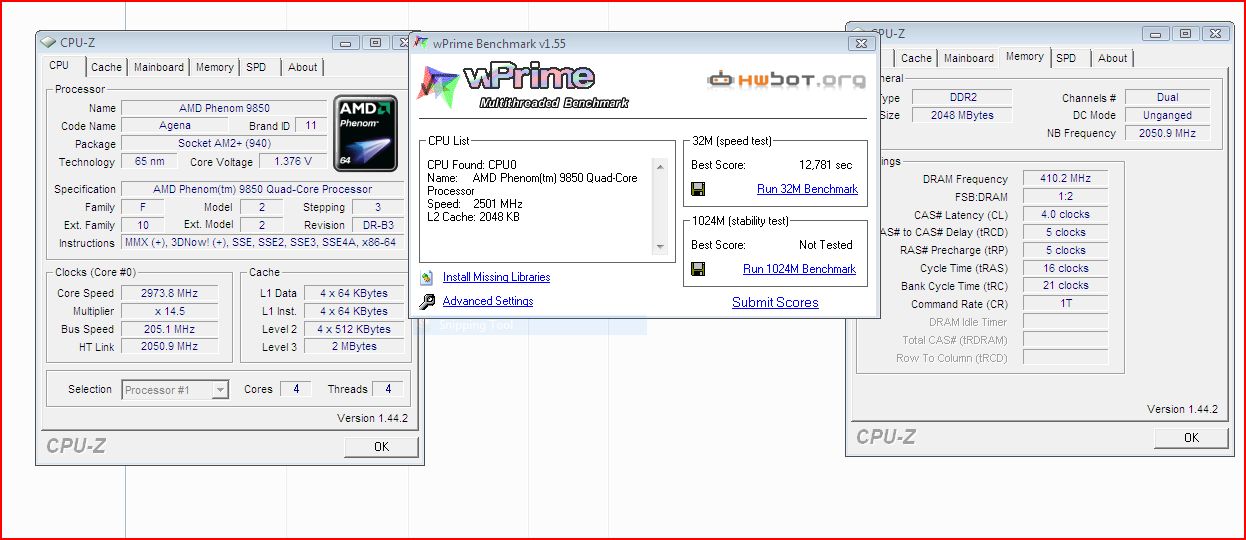Open the Cache tab in left CPU-Z window
Image resolution: width=1246 pixels, height=540 pixels.
tap(106, 67)
